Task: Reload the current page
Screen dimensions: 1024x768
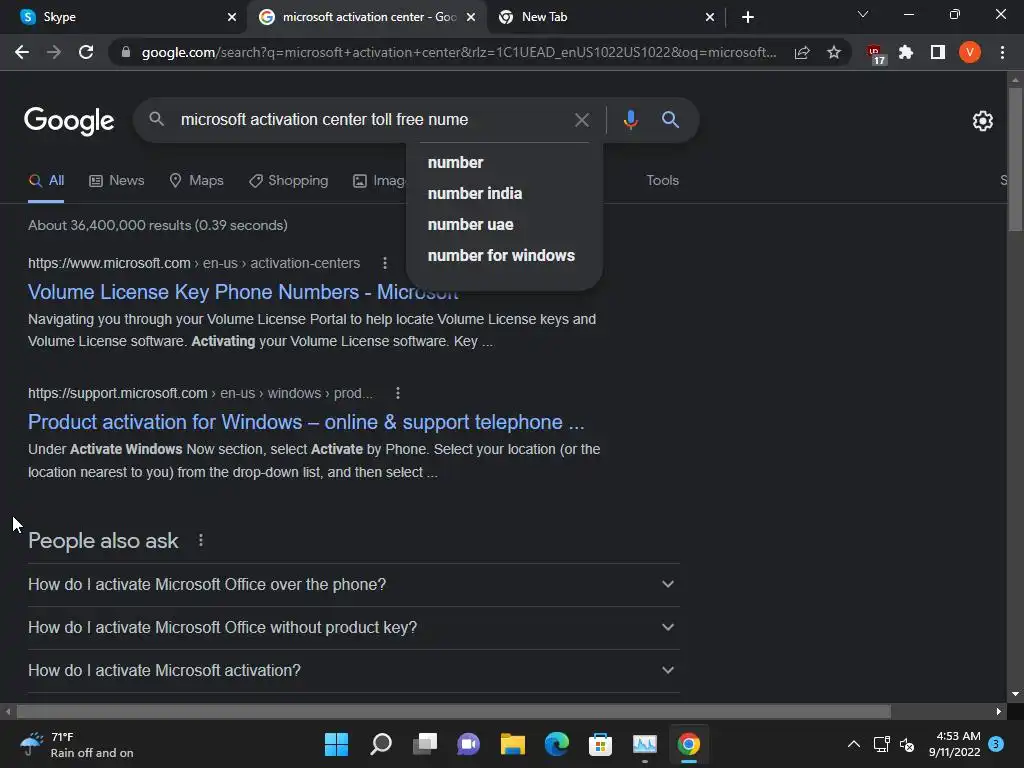Action: coord(86,52)
